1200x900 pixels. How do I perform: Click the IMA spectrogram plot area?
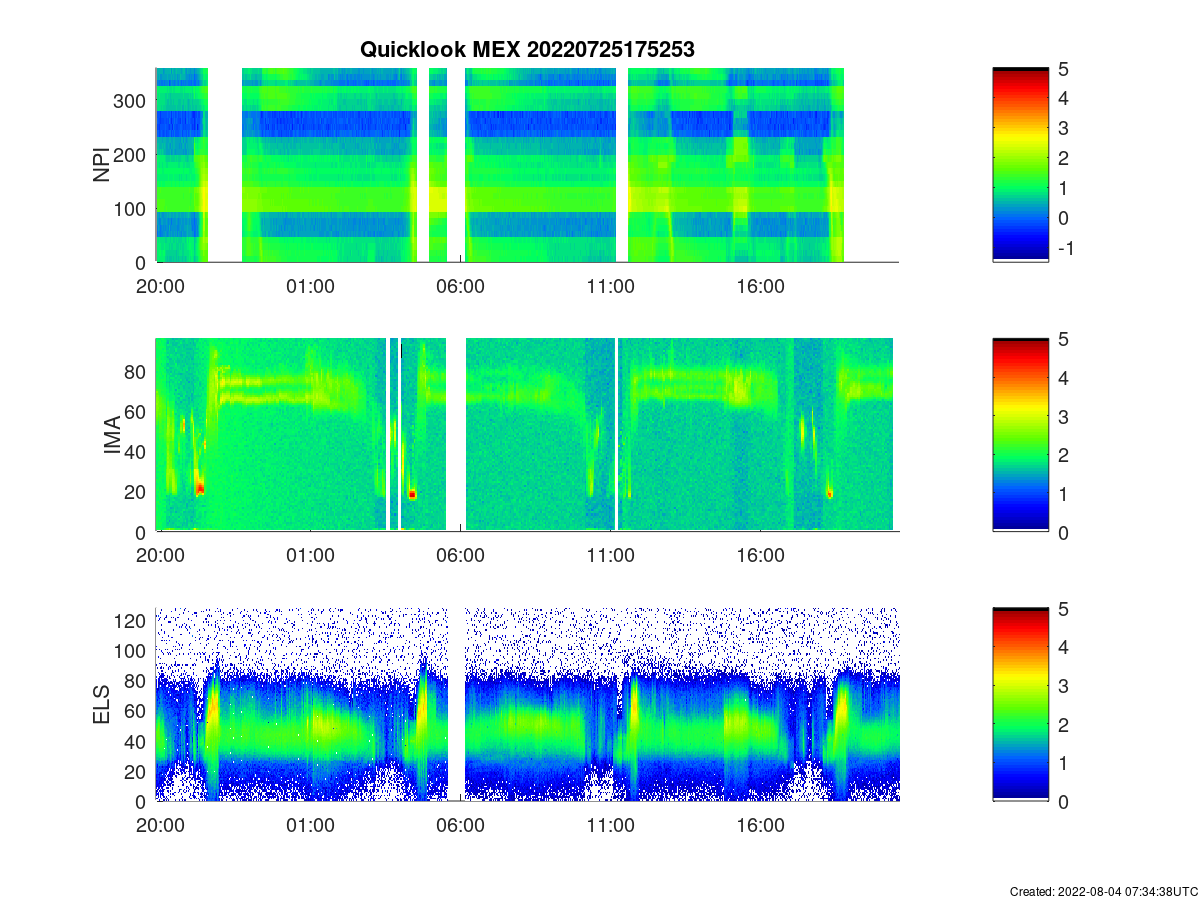click(x=527, y=434)
